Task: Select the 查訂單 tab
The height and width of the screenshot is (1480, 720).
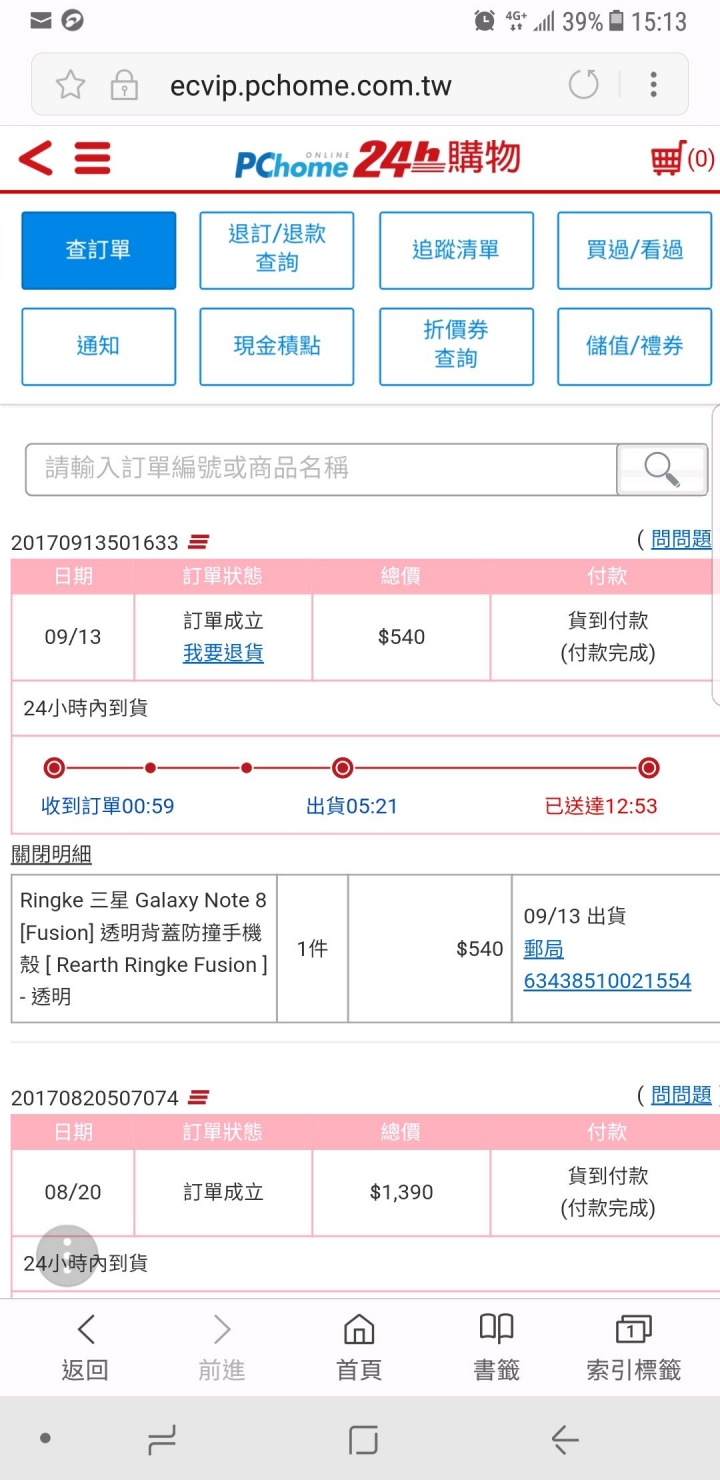Action: point(99,250)
